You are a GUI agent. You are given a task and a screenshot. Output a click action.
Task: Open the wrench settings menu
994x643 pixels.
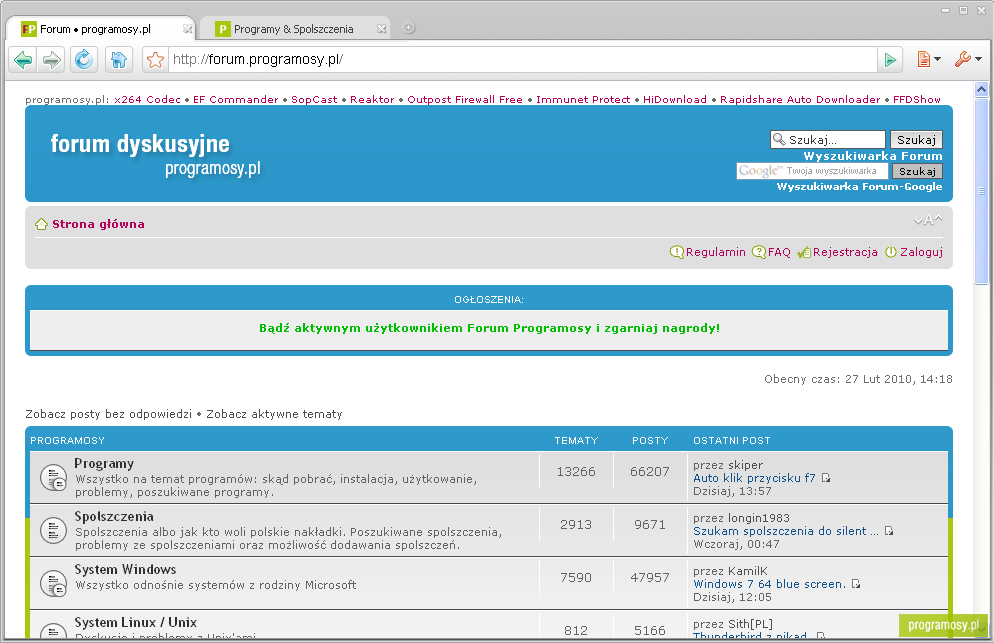pos(968,59)
